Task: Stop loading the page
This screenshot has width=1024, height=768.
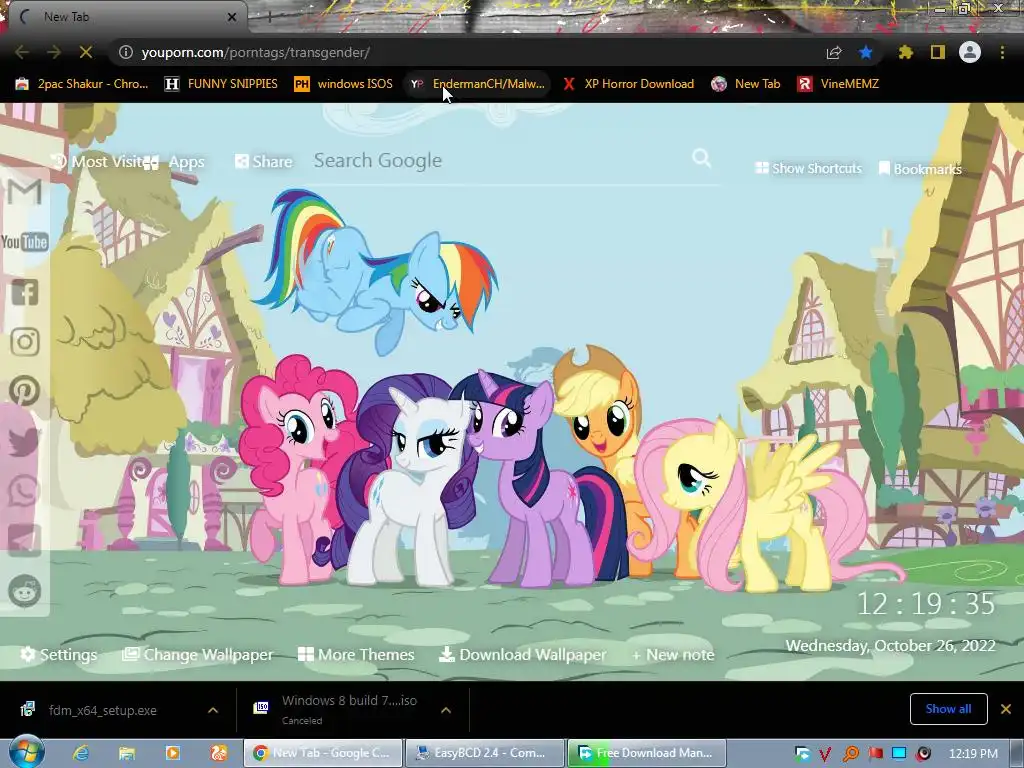Action: 86,52
